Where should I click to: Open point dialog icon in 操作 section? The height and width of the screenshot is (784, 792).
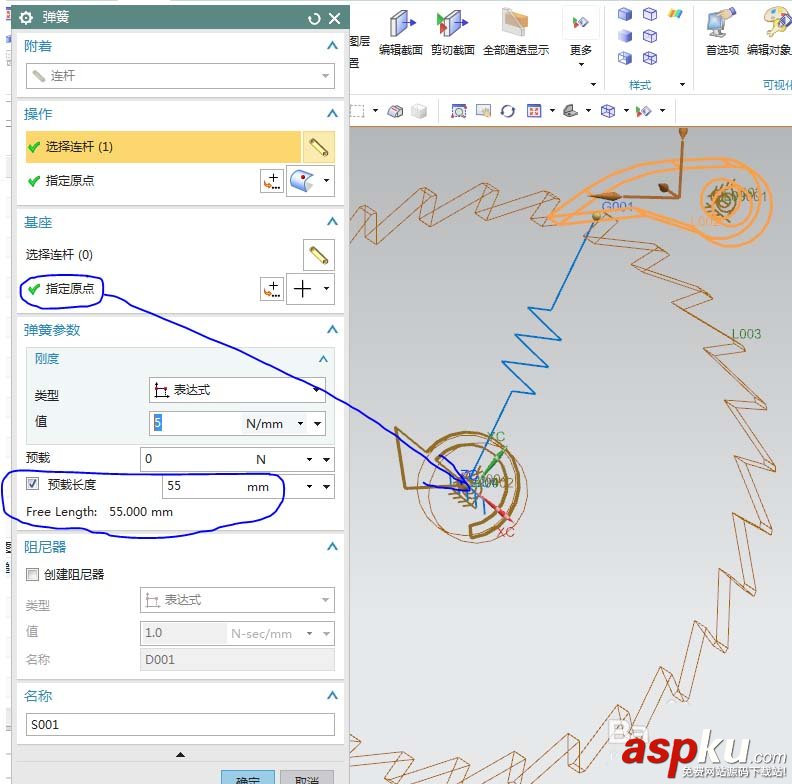tap(272, 181)
